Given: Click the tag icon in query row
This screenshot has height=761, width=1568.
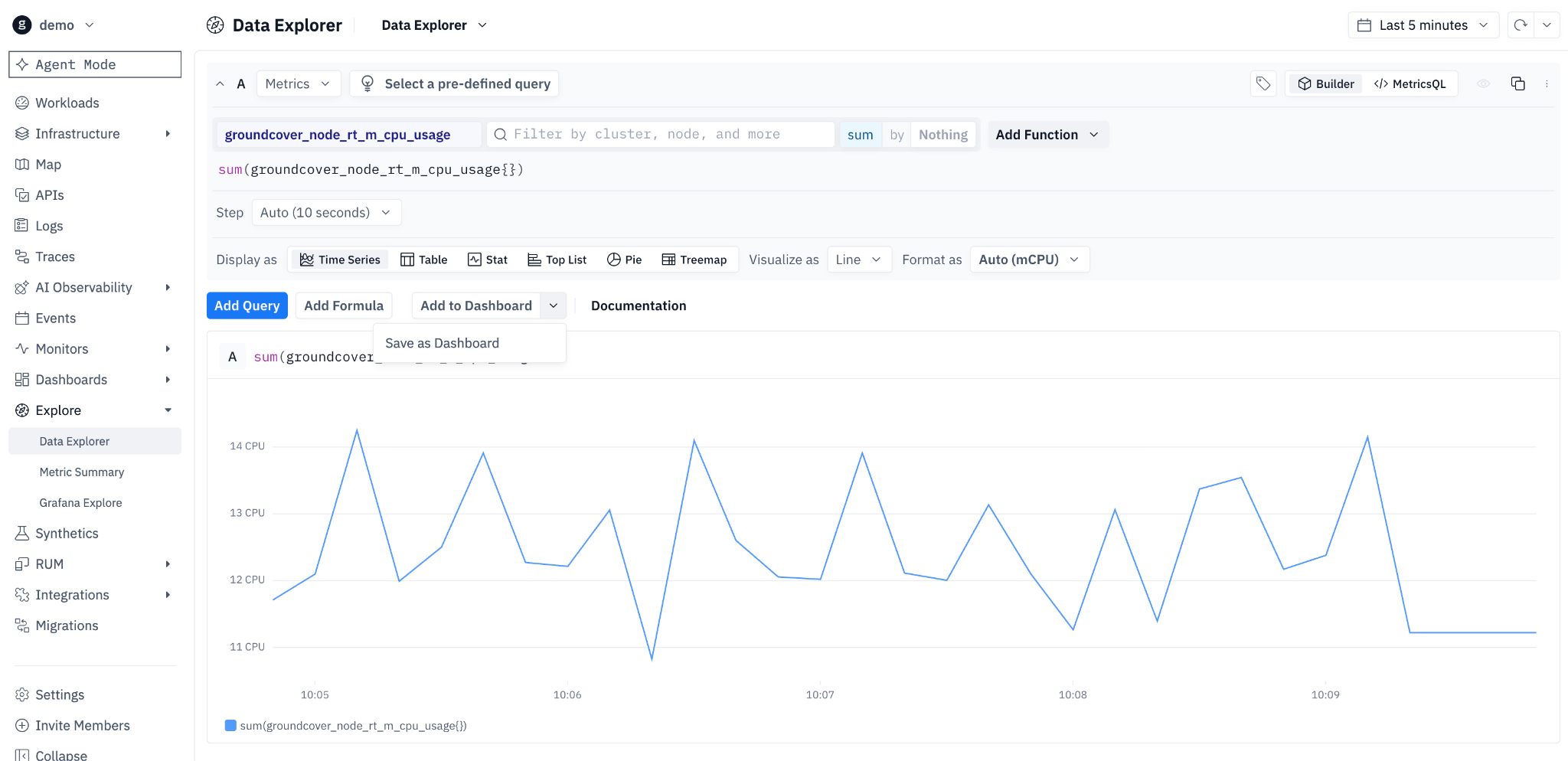Looking at the screenshot, I should pyautogui.click(x=1263, y=84).
